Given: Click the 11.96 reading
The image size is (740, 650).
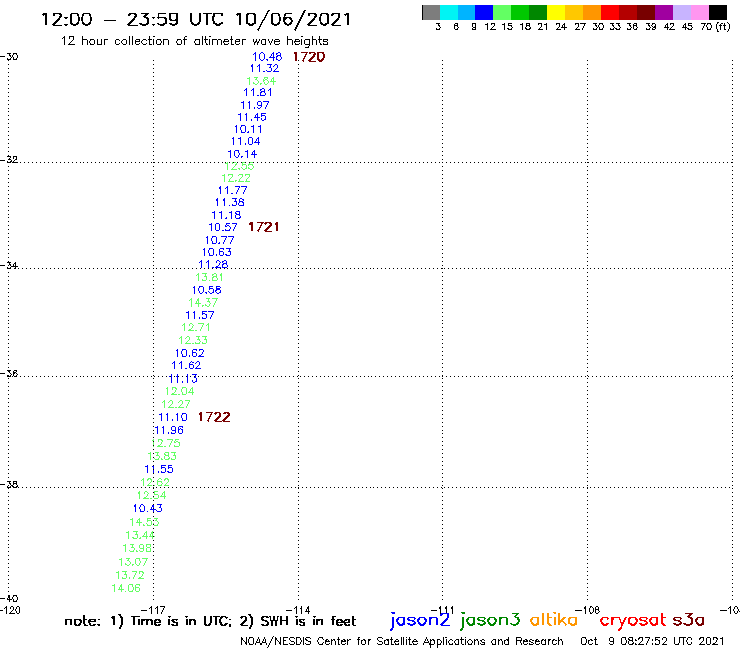Looking at the screenshot, I should click(169, 431).
